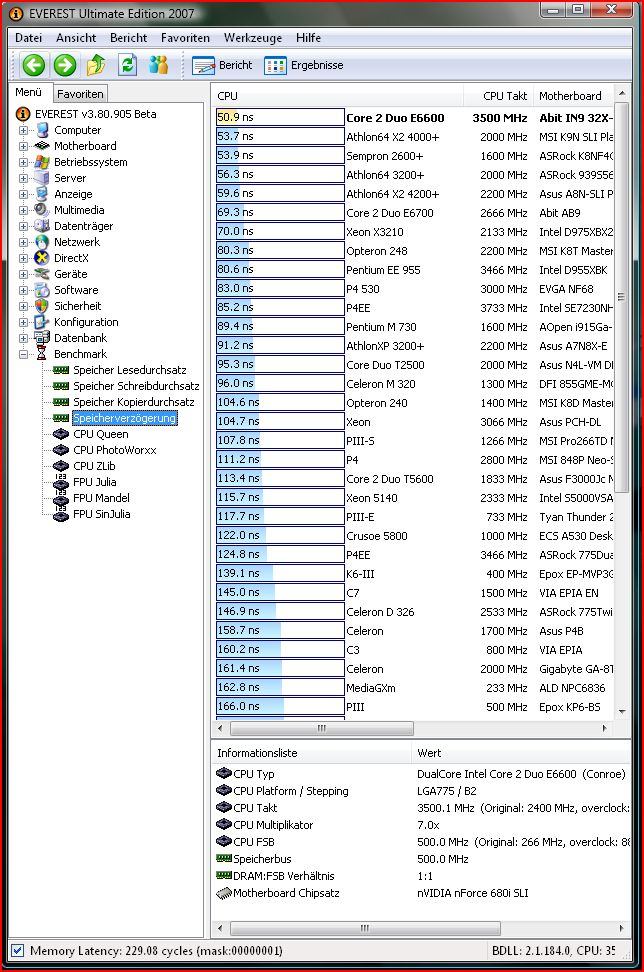644x972 pixels.
Task: Select CPU PhotoWorxx benchmark
Action: [x=115, y=450]
